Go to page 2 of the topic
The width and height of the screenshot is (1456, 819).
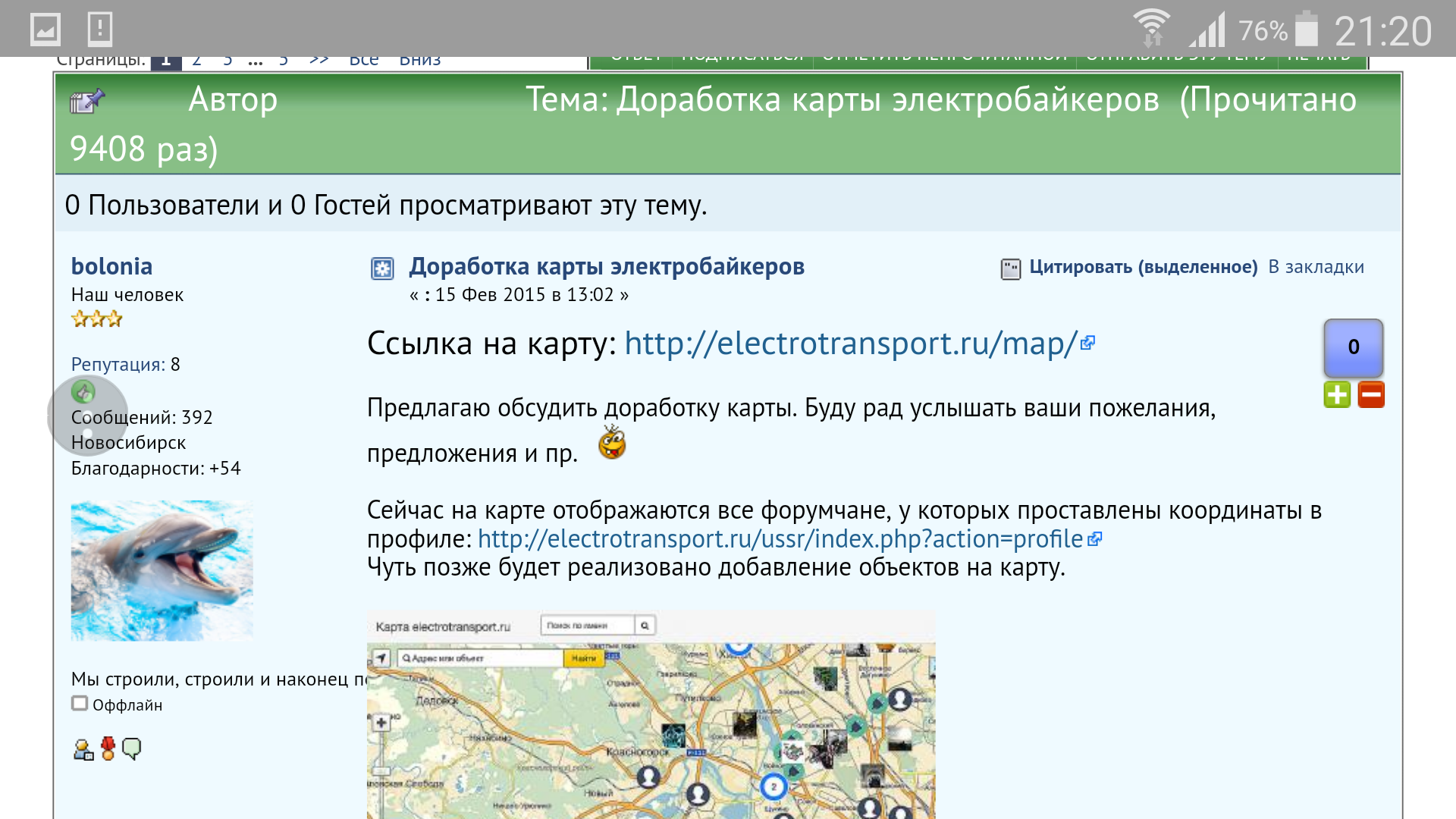(x=196, y=61)
